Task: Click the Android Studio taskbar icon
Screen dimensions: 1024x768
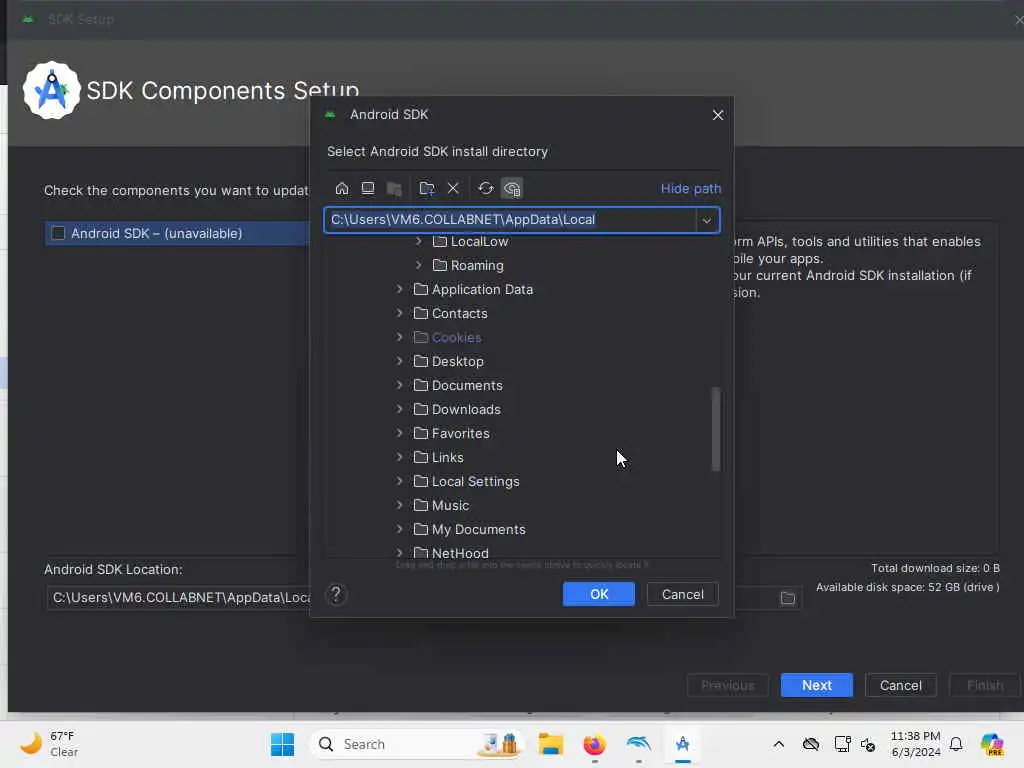Action: (x=682, y=744)
